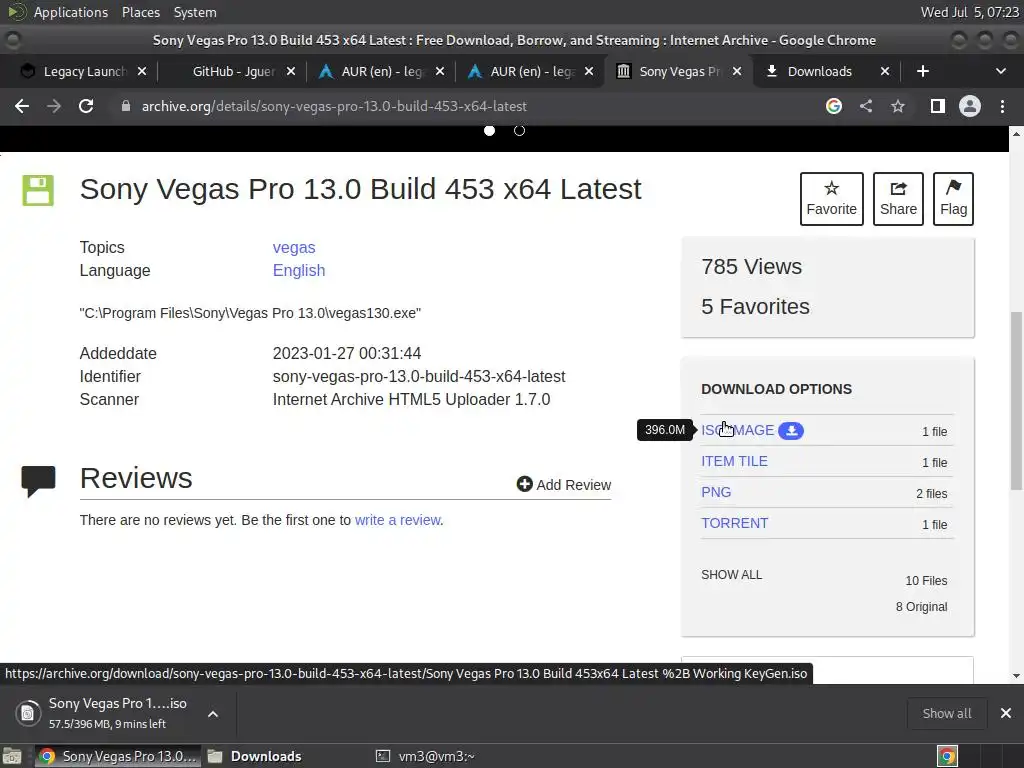Download the ISO IMAGE file
Screen dimensions: 1024x768
737,430
